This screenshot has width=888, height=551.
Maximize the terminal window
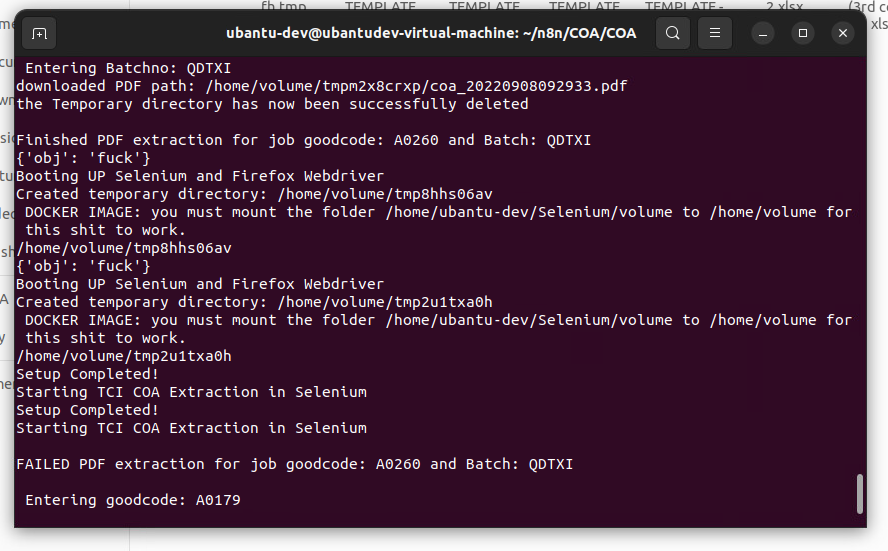(802, 33)
